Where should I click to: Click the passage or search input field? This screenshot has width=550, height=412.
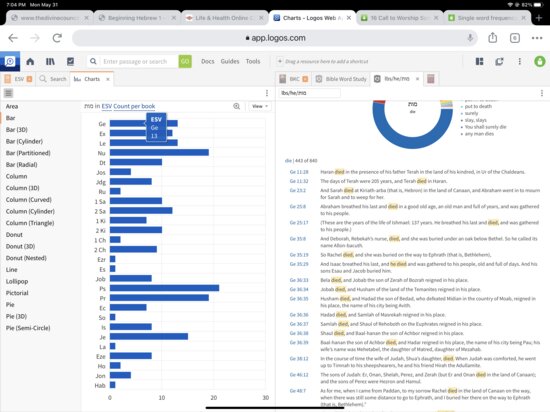pyautogui.click(x=139, y=61)
